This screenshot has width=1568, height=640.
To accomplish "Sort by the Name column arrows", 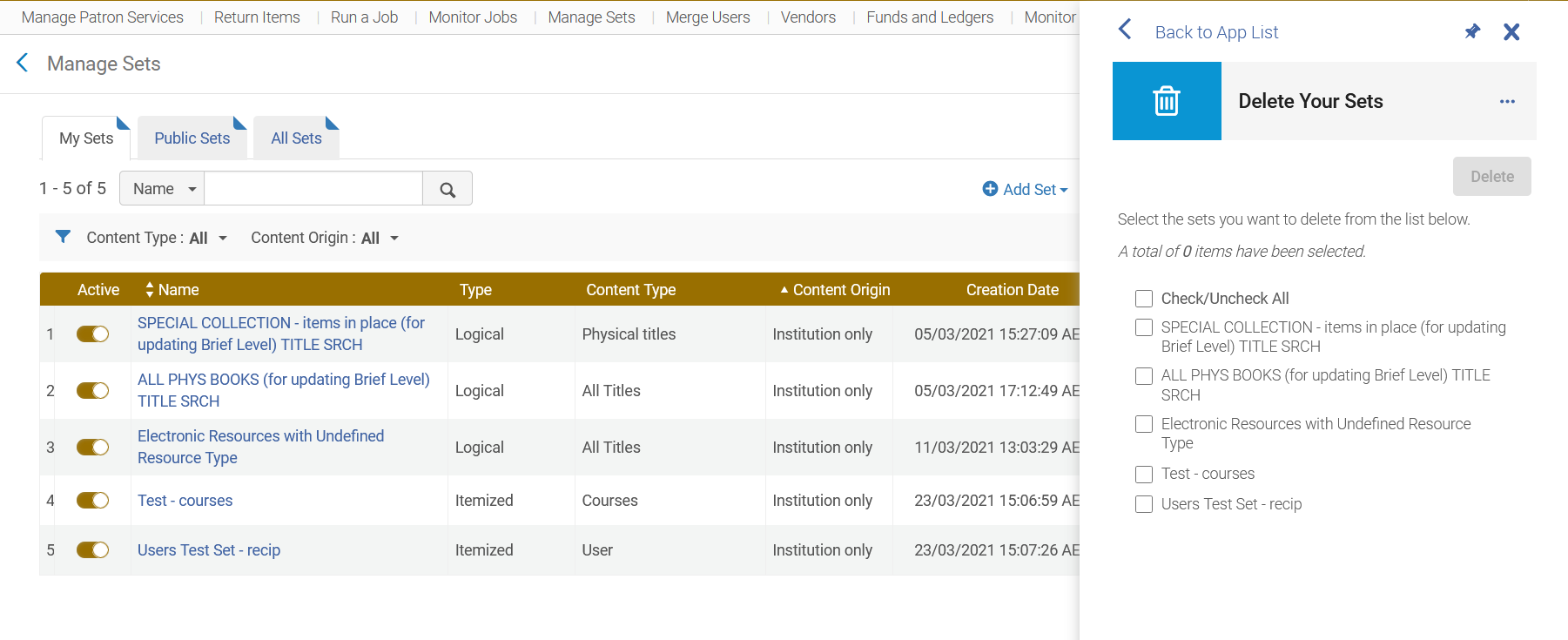I will [x=150, y=289].
